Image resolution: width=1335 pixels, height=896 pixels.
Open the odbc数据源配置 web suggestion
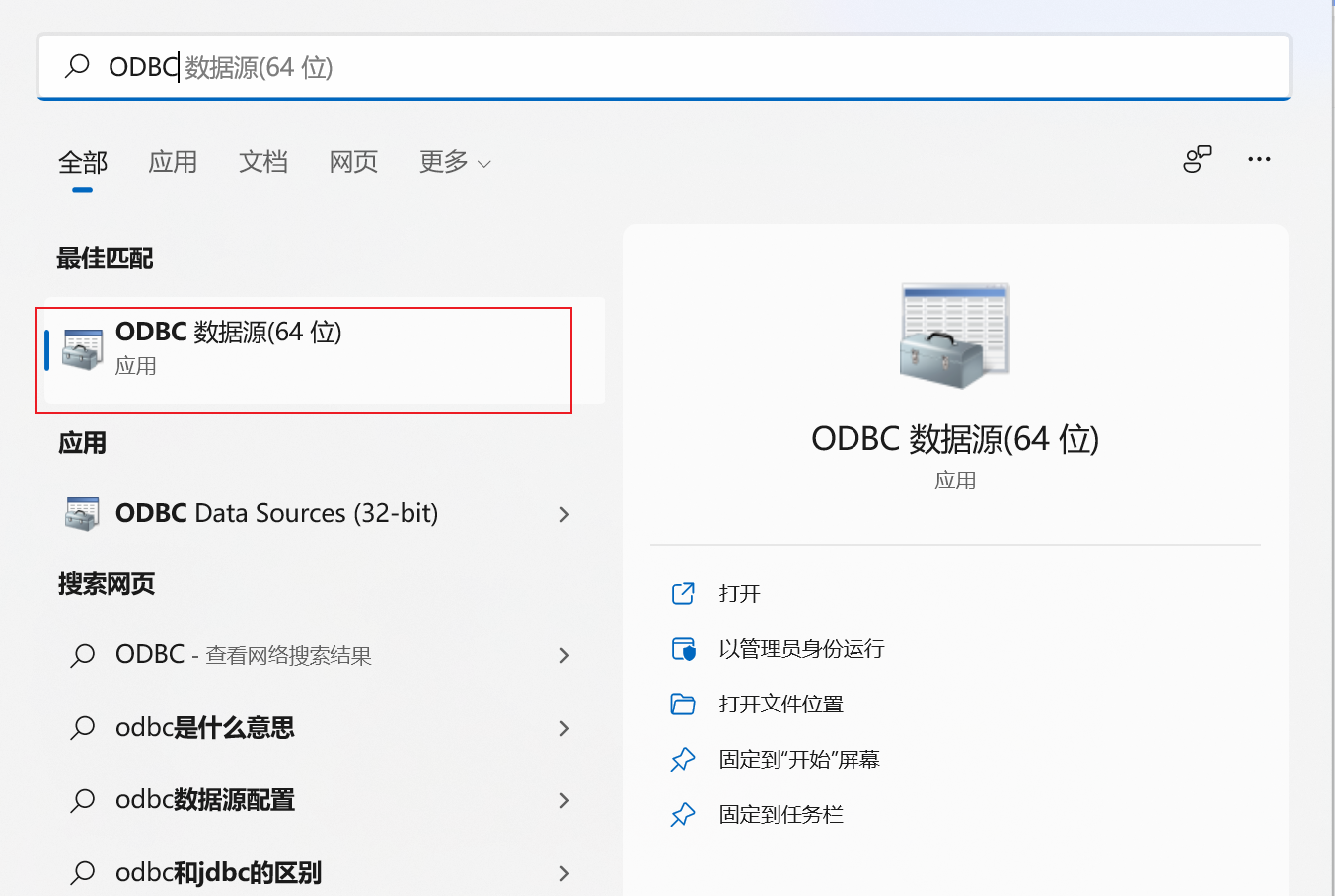point(204,800)
